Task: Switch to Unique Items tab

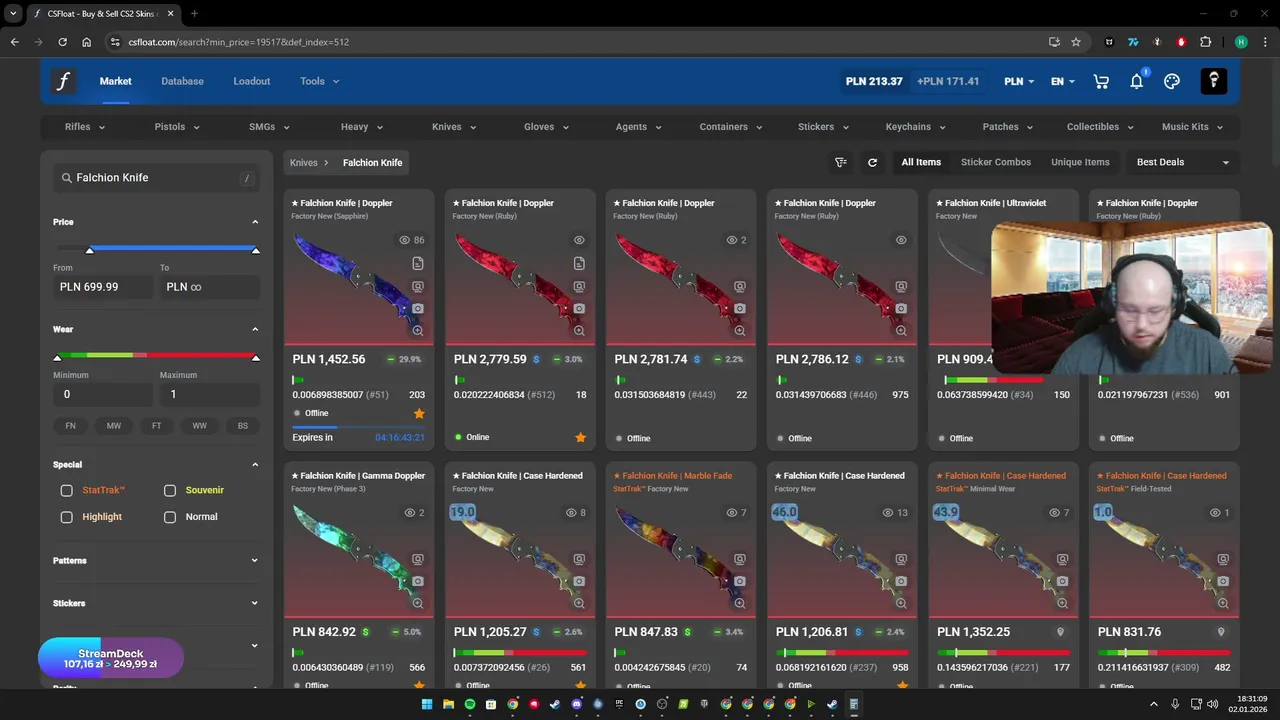Action: coord(1080,162)
